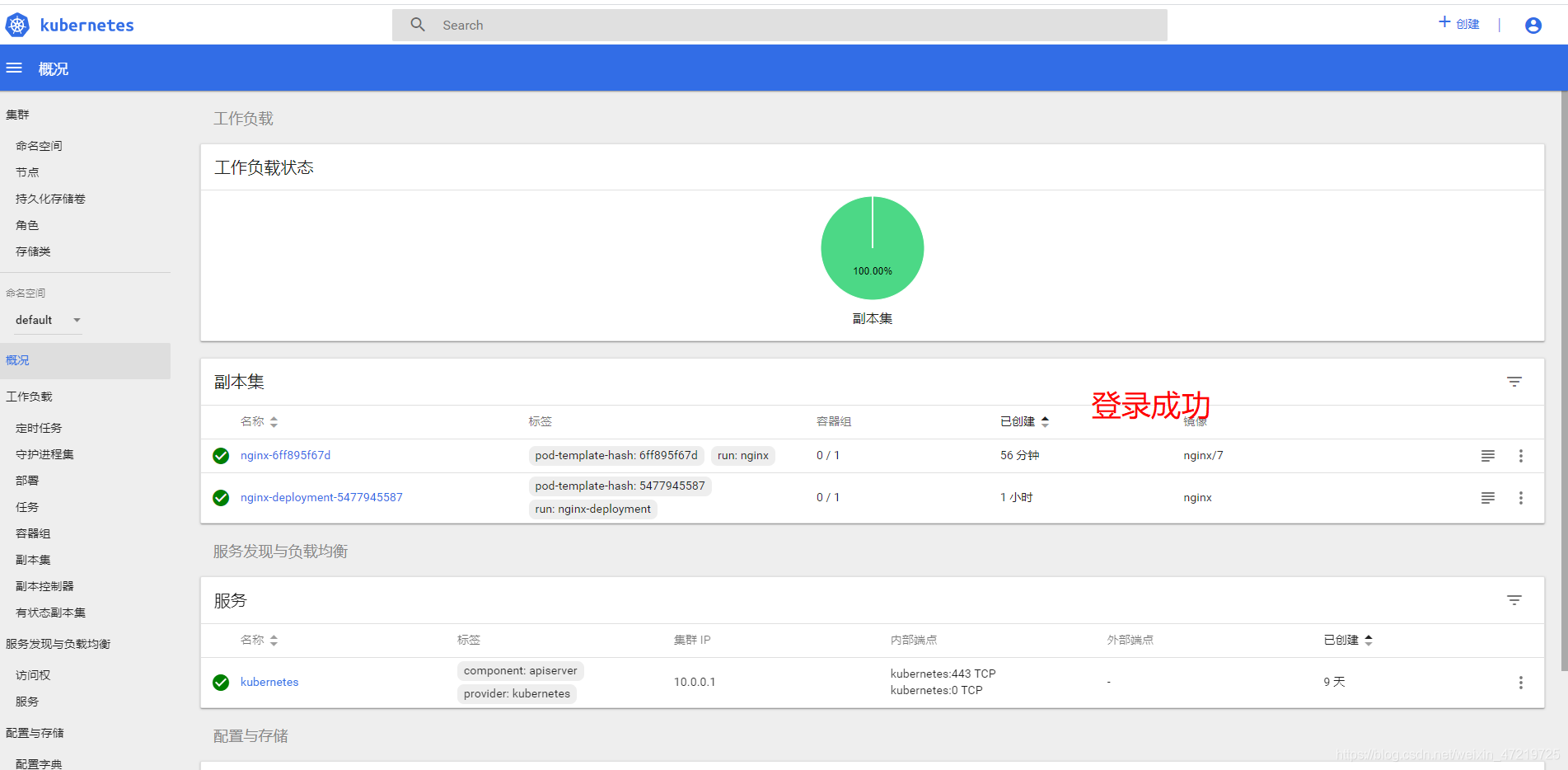Image resolution: width=1568 pixels, height=770 pixels.
Task: Open 访问权 in sidebar
Action: (x=33, y=675)
